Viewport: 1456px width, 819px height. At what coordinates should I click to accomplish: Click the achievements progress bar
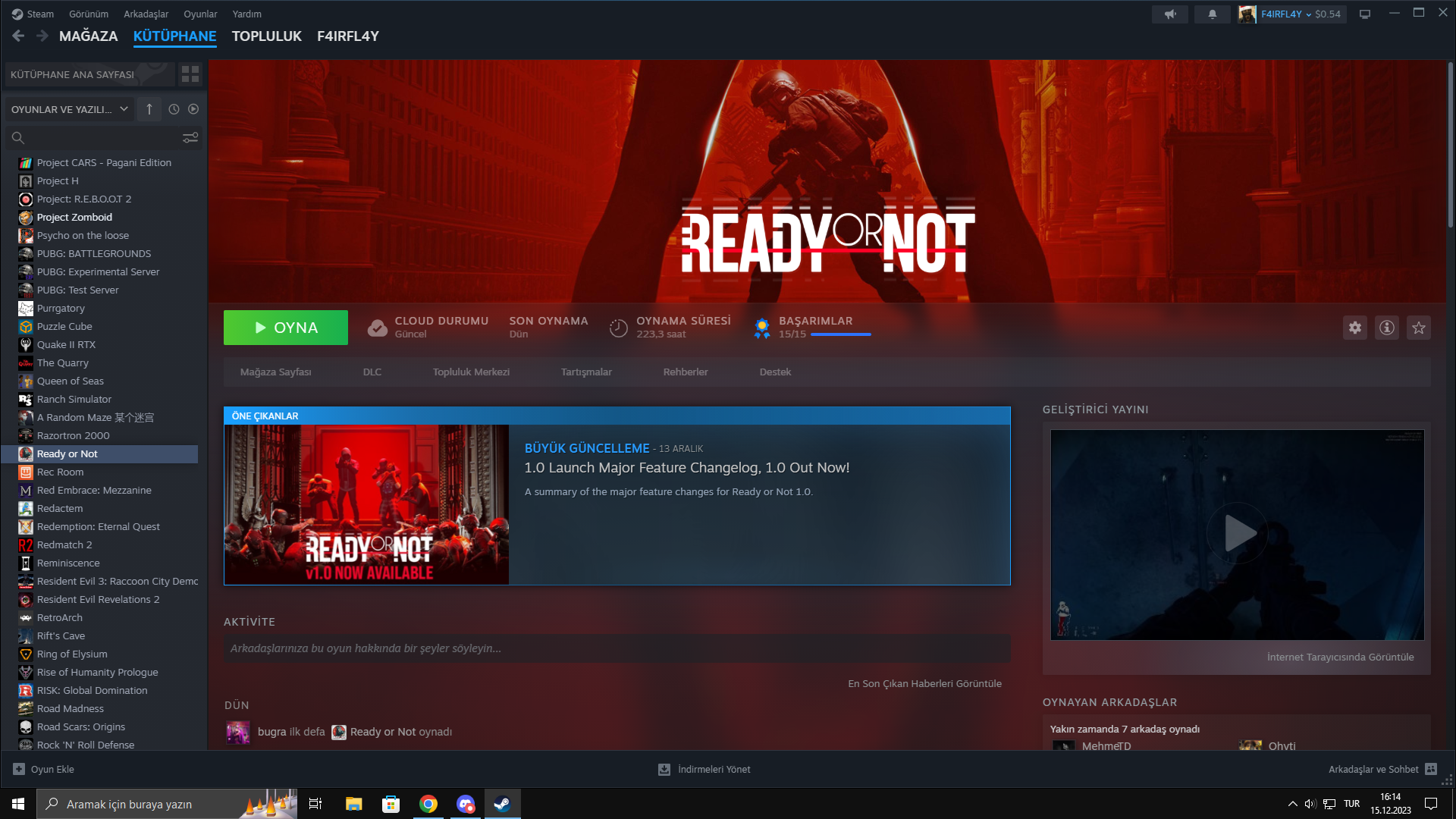[x=840, y=334]
